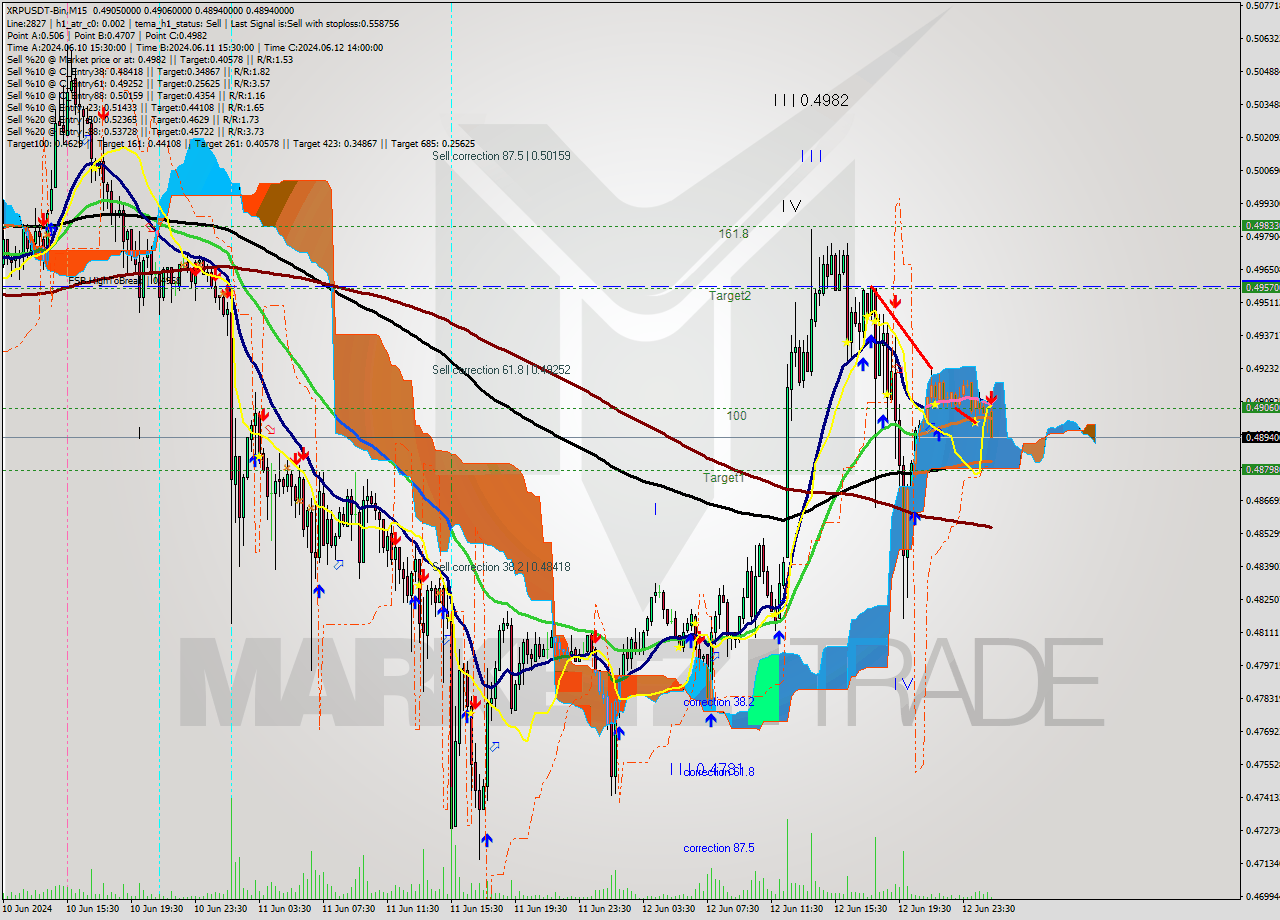The image size is (1280, 920).
Task: Click the 'Sell correction 87.5 | 0.50159' label
Action: point(501,156)
